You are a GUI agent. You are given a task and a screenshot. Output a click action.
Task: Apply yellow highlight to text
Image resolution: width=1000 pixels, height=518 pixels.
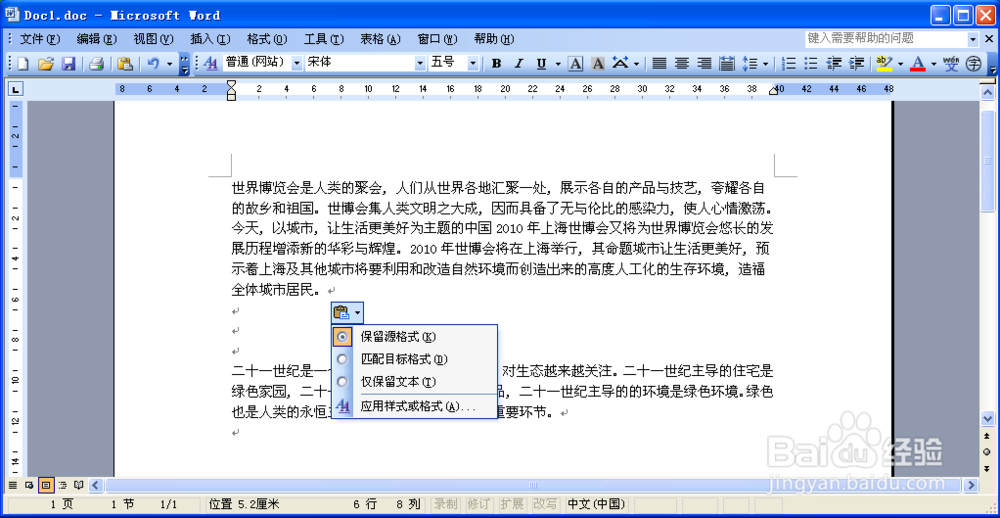[x=884, y=63]
